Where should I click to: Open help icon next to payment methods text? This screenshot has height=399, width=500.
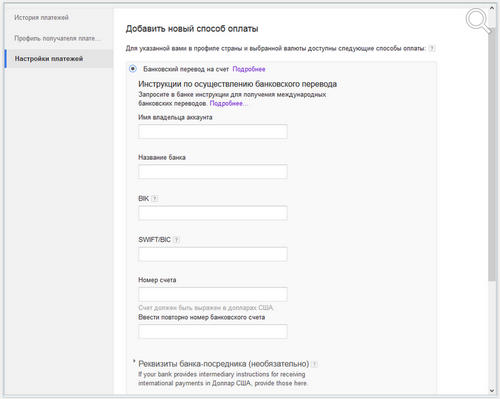tap(432, 48)
